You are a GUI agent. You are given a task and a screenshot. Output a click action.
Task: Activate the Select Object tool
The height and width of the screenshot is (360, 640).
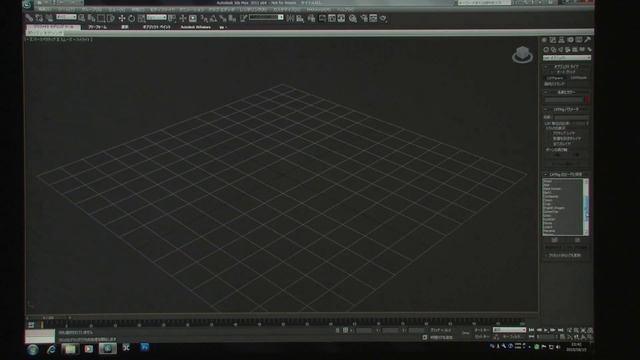[82, 18]
